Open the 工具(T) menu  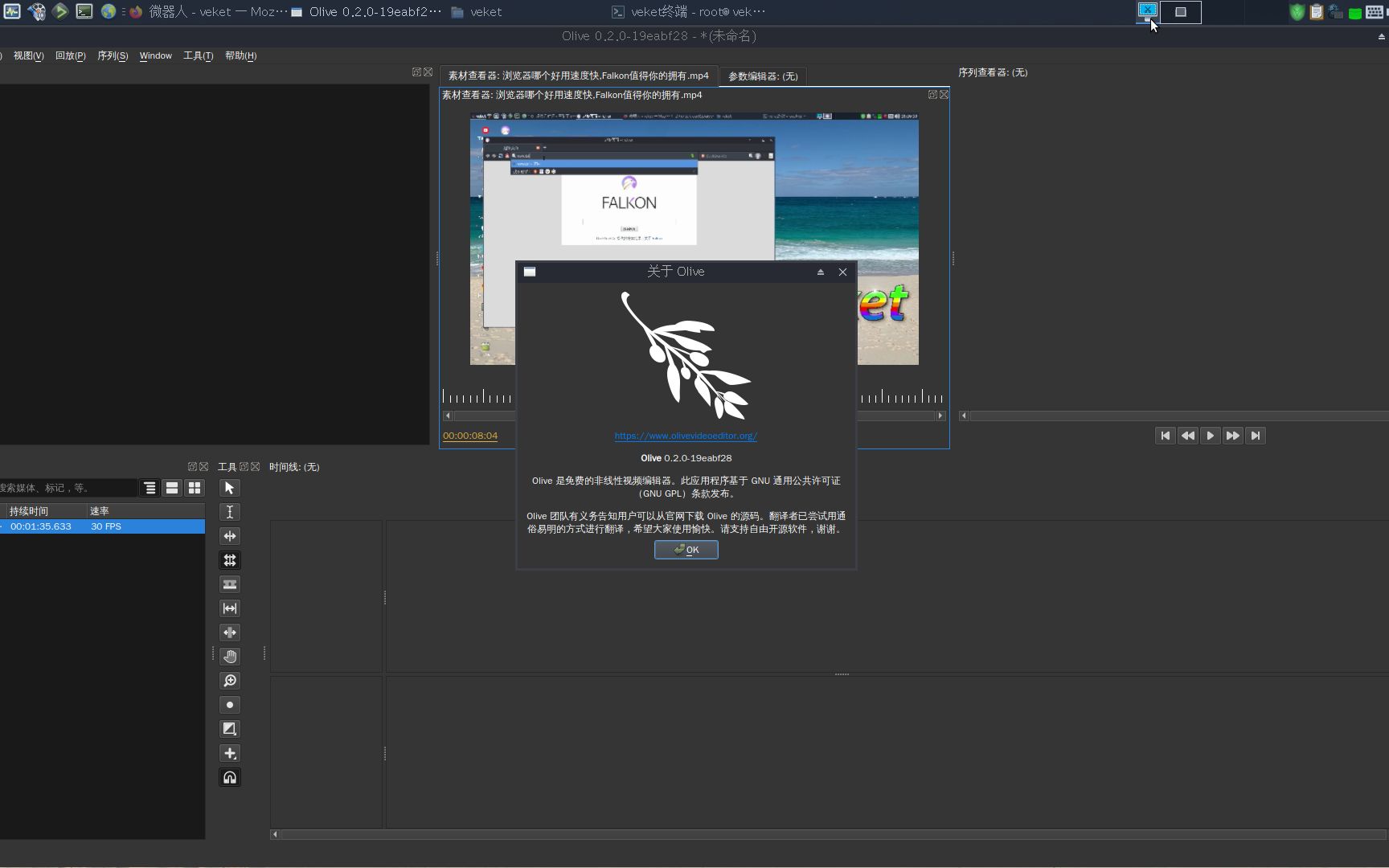pos(199,55)
